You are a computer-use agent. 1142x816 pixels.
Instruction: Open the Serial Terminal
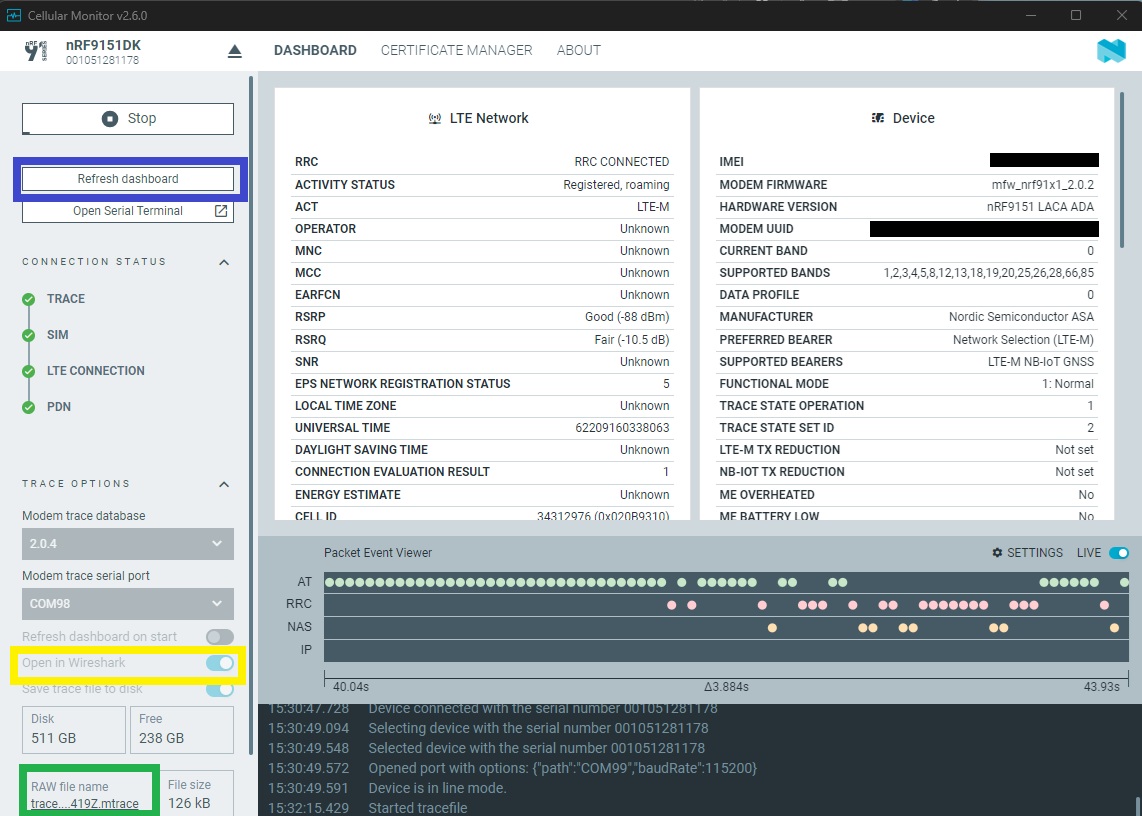128,211
